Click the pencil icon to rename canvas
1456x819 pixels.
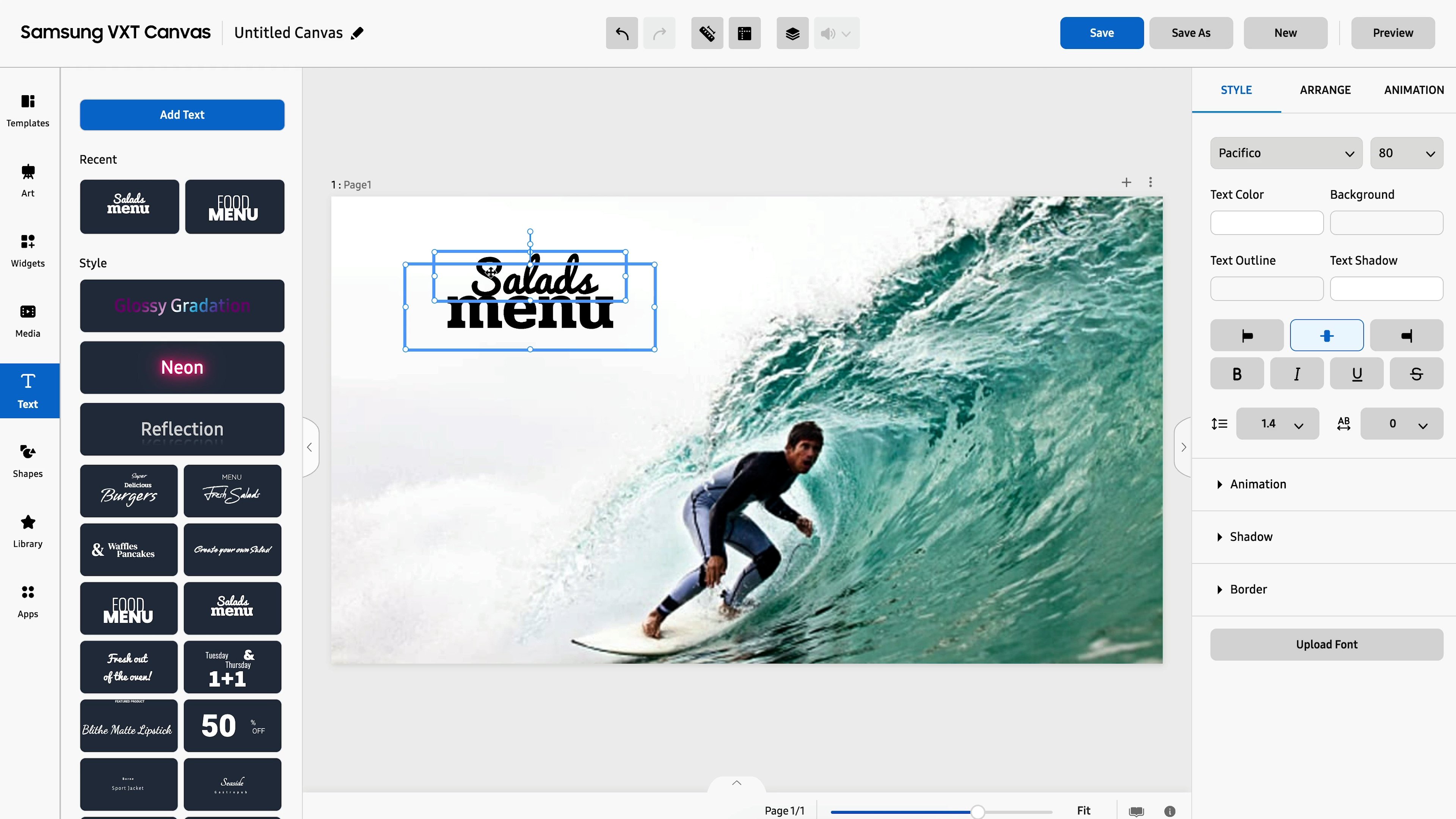point(357,33)
